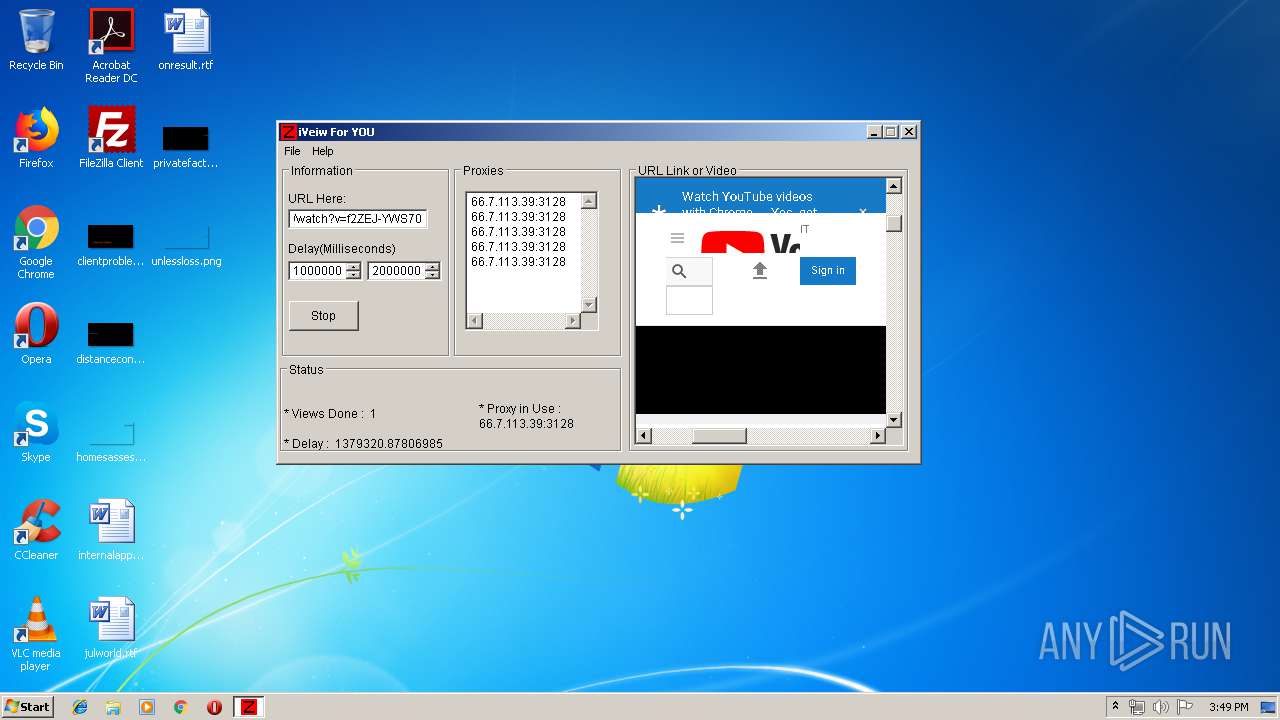1280x720 pixels.
Task: Select julworld.rtf desktop document
Action: click(x=111, y=628)
